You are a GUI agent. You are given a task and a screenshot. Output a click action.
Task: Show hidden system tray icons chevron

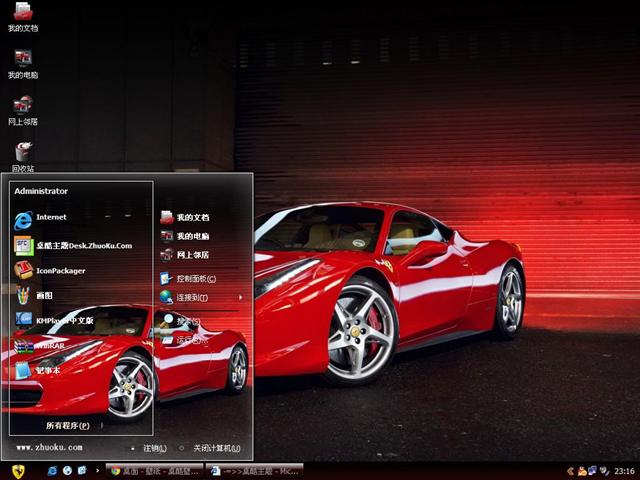click(570, 471)
